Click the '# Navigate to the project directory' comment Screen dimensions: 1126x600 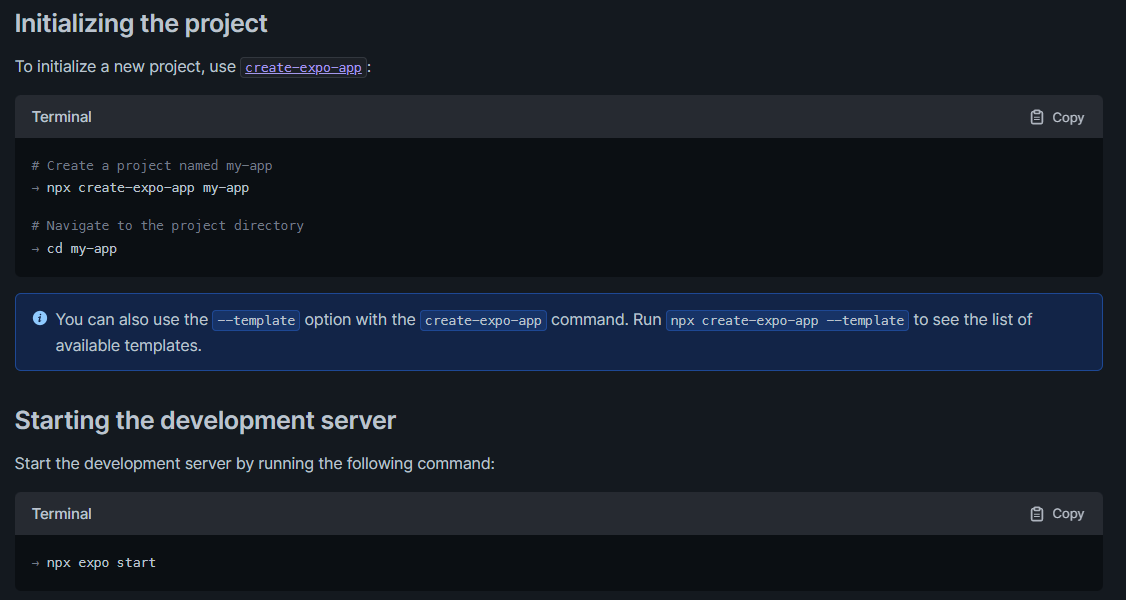pyautogui.click(x=168, y=225)
